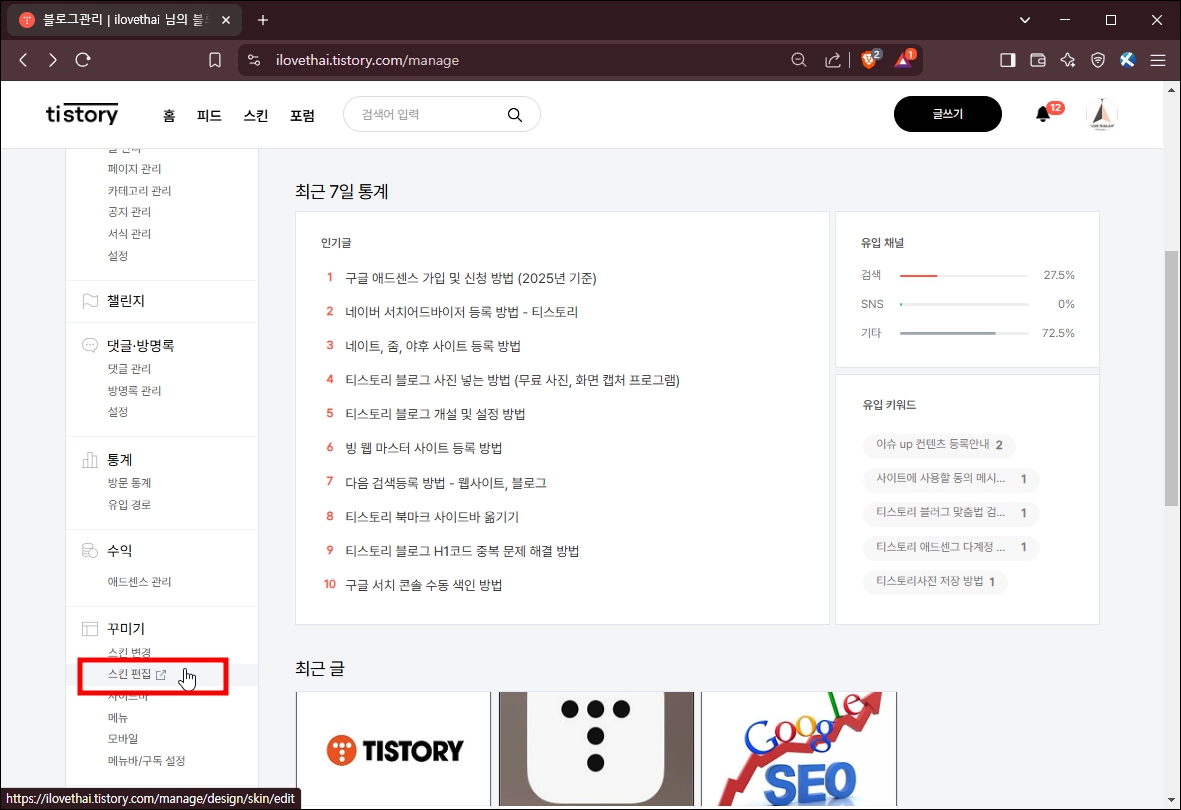Screen dimensions: 1181x810
Task: Open Brave Shields from the address bar
Action: click(x=868, y=59)
